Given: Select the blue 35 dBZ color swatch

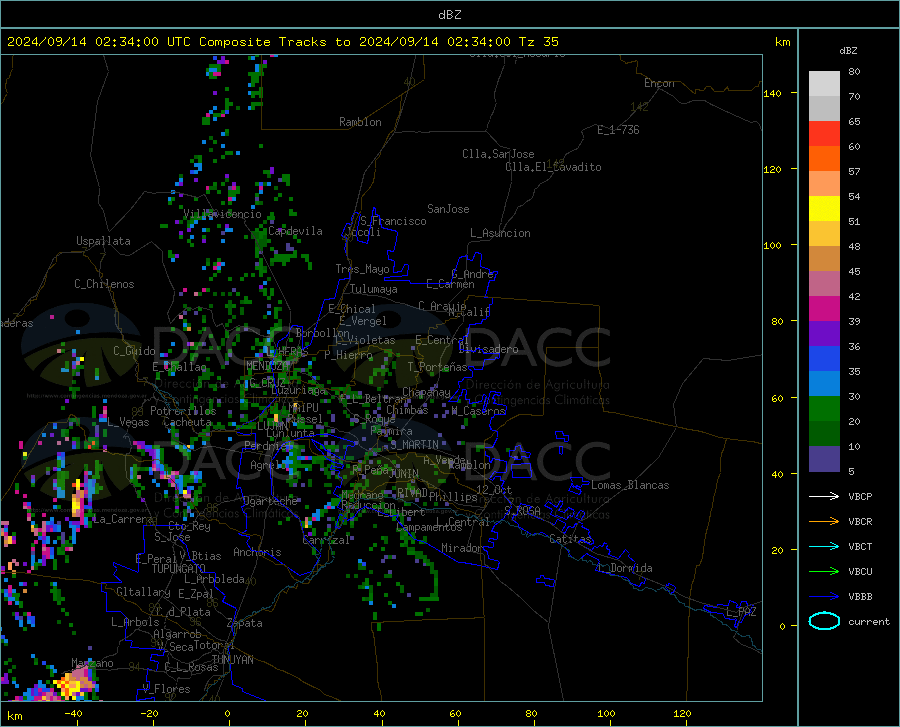Looking at the screenshot, I should click(824, 359).
